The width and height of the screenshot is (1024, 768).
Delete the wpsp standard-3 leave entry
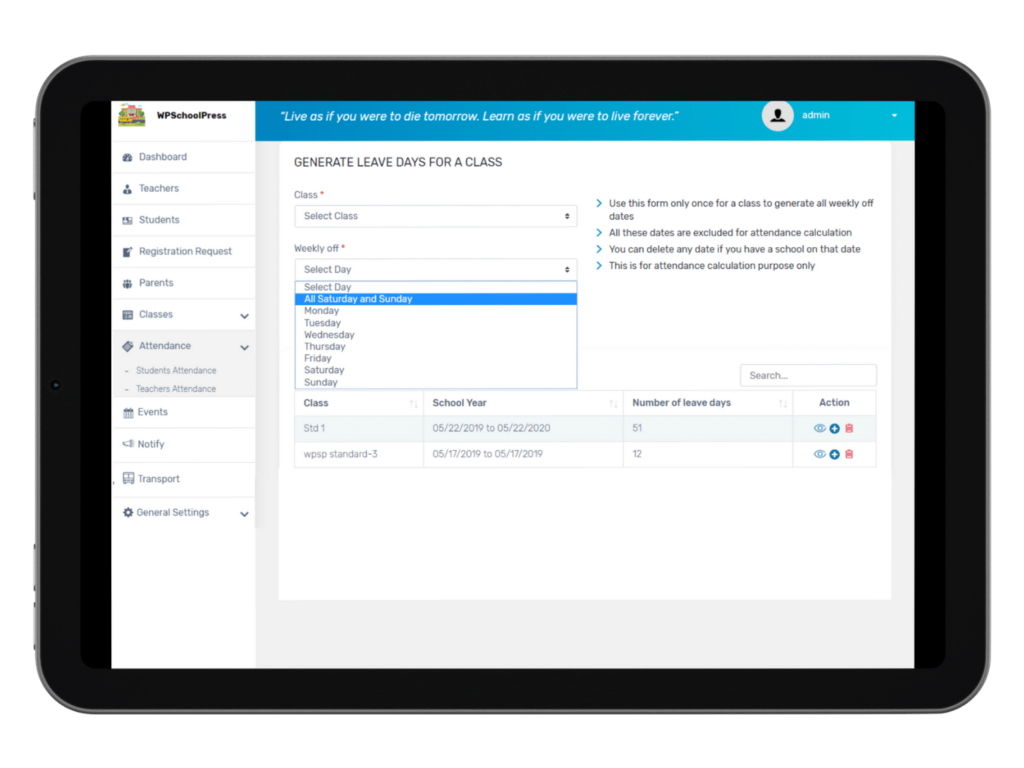[x=849, y=454]
